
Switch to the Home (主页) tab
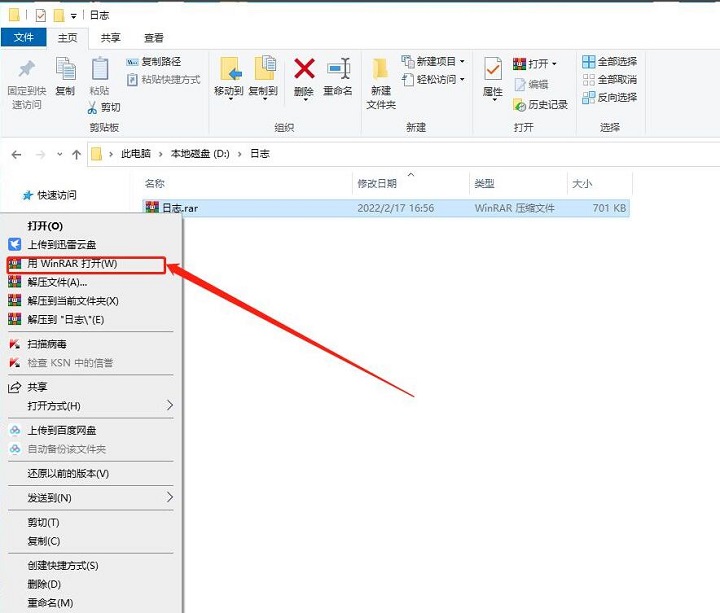point(68,38)
